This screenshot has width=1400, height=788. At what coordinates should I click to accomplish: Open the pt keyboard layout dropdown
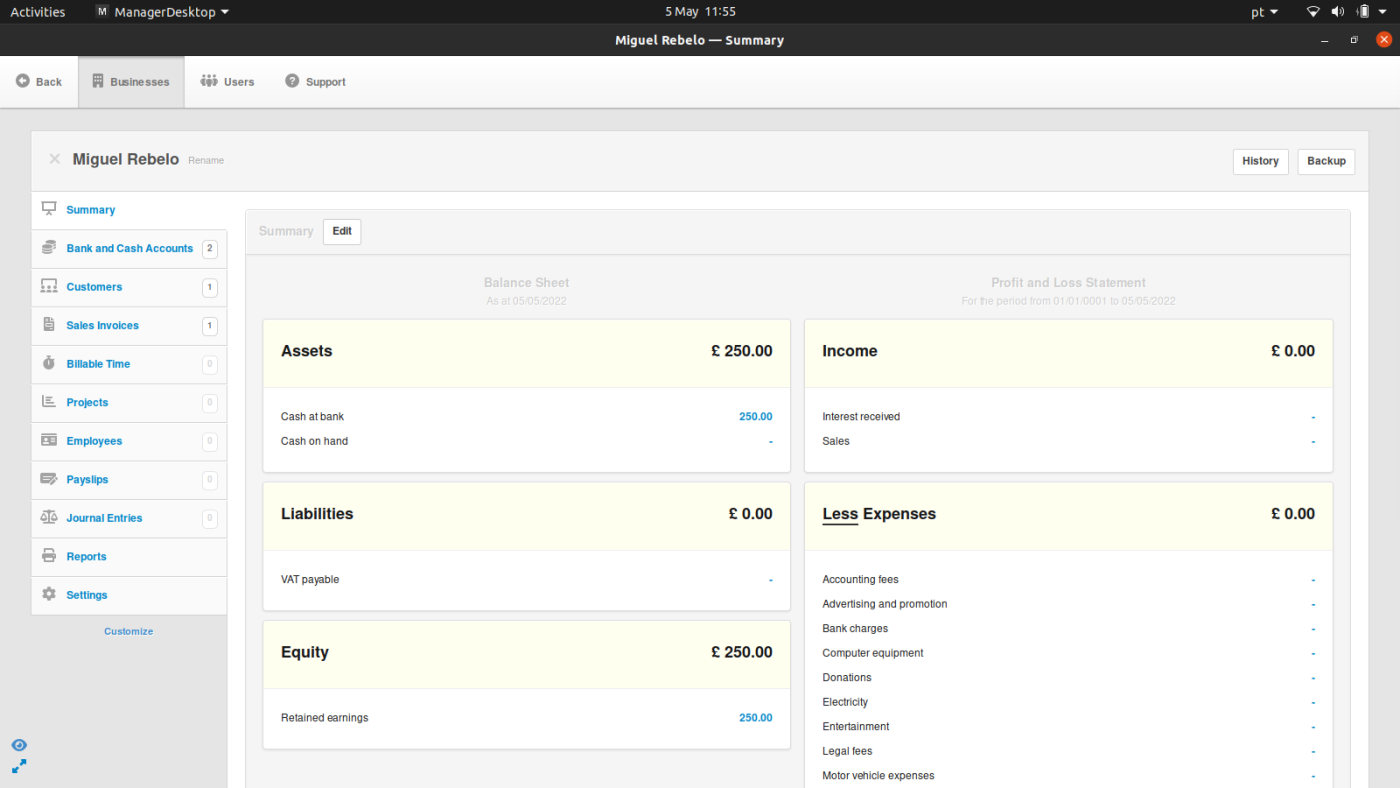[1264, 12]
